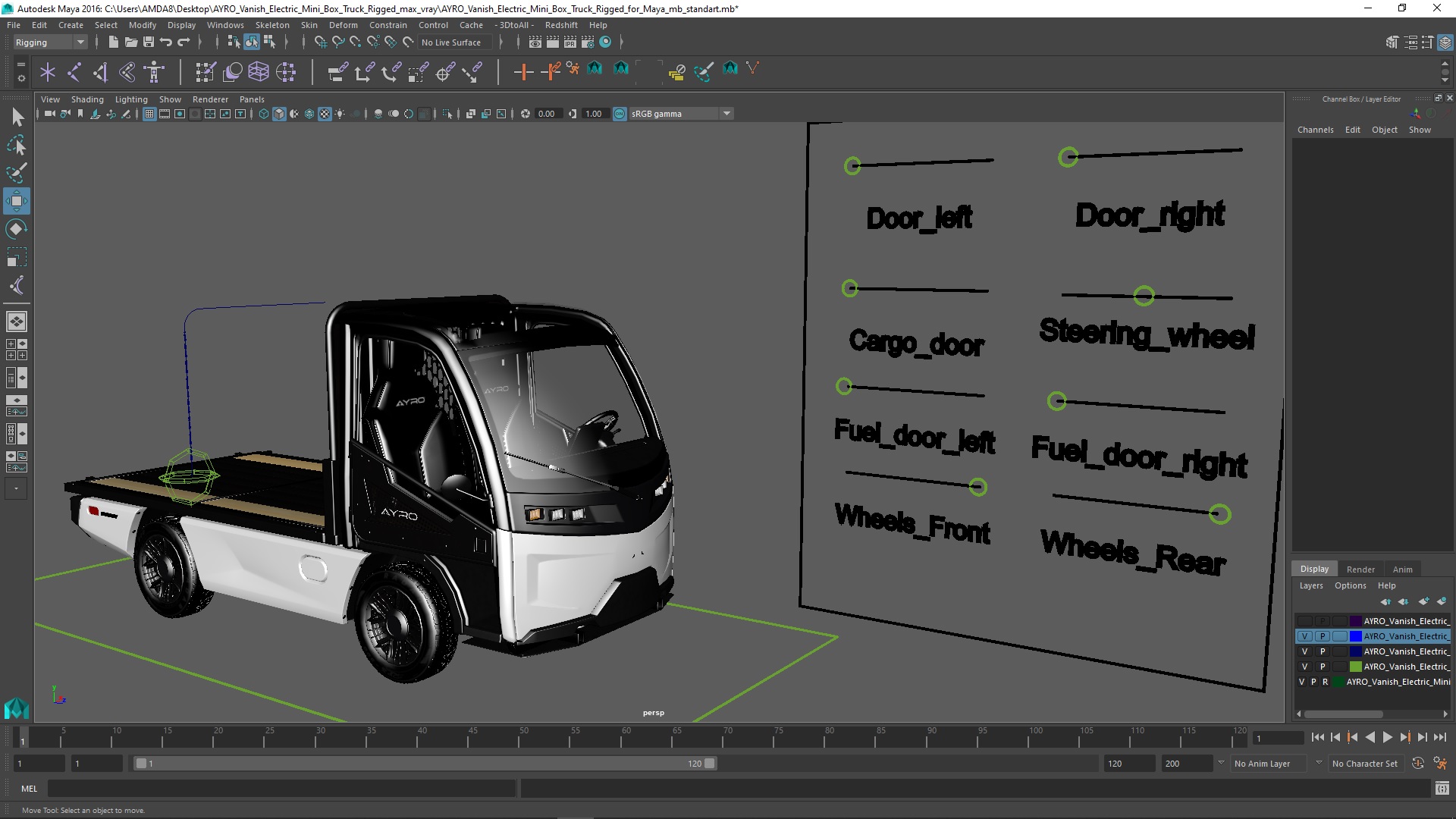Open the Redshift menu

(x=561, y=25)
